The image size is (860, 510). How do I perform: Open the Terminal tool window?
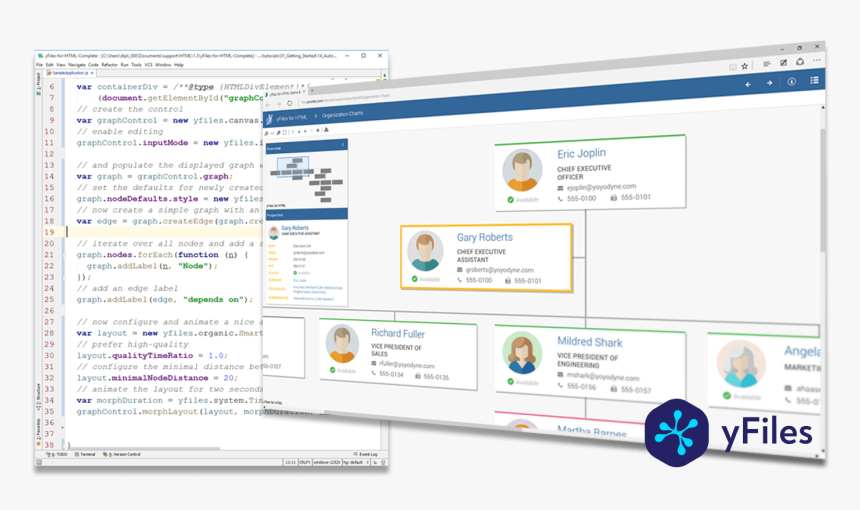tap(85, 455)
